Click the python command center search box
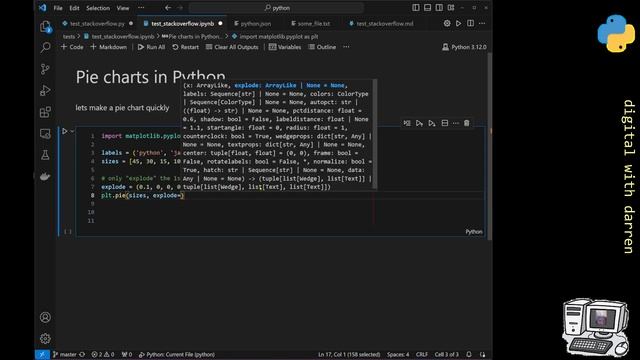 click(276, 8)
